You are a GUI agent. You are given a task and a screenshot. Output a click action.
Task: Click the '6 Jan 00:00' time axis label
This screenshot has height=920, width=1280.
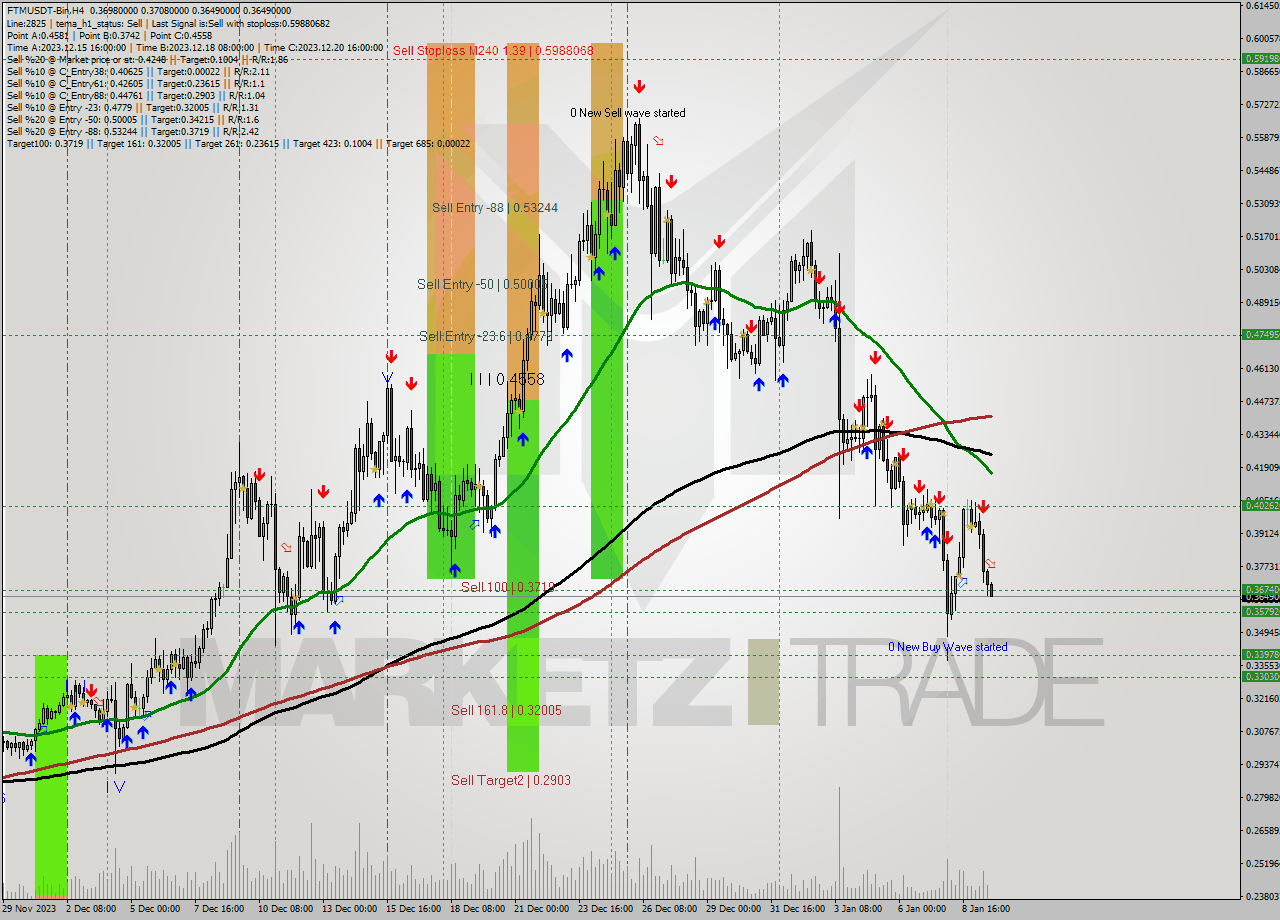pos(922,909)
